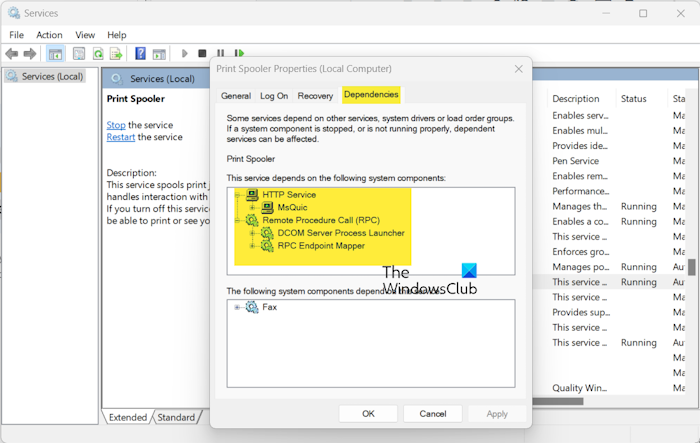
Task: Switch to Extended view tab
Action: 128,417
